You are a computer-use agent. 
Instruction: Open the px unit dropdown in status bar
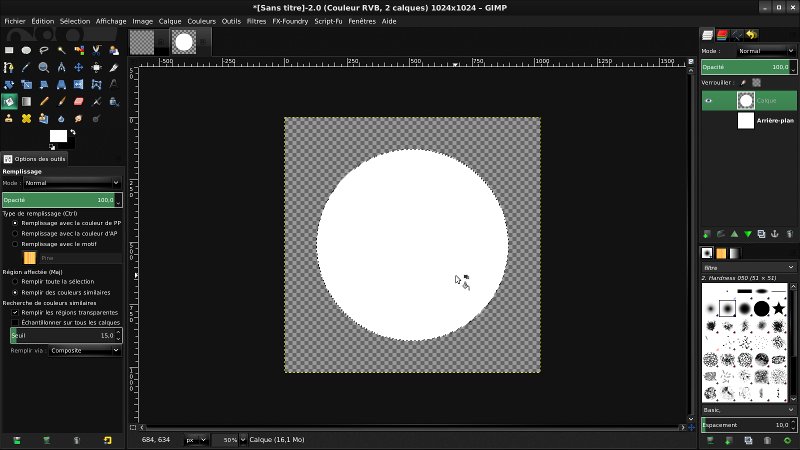196,440
